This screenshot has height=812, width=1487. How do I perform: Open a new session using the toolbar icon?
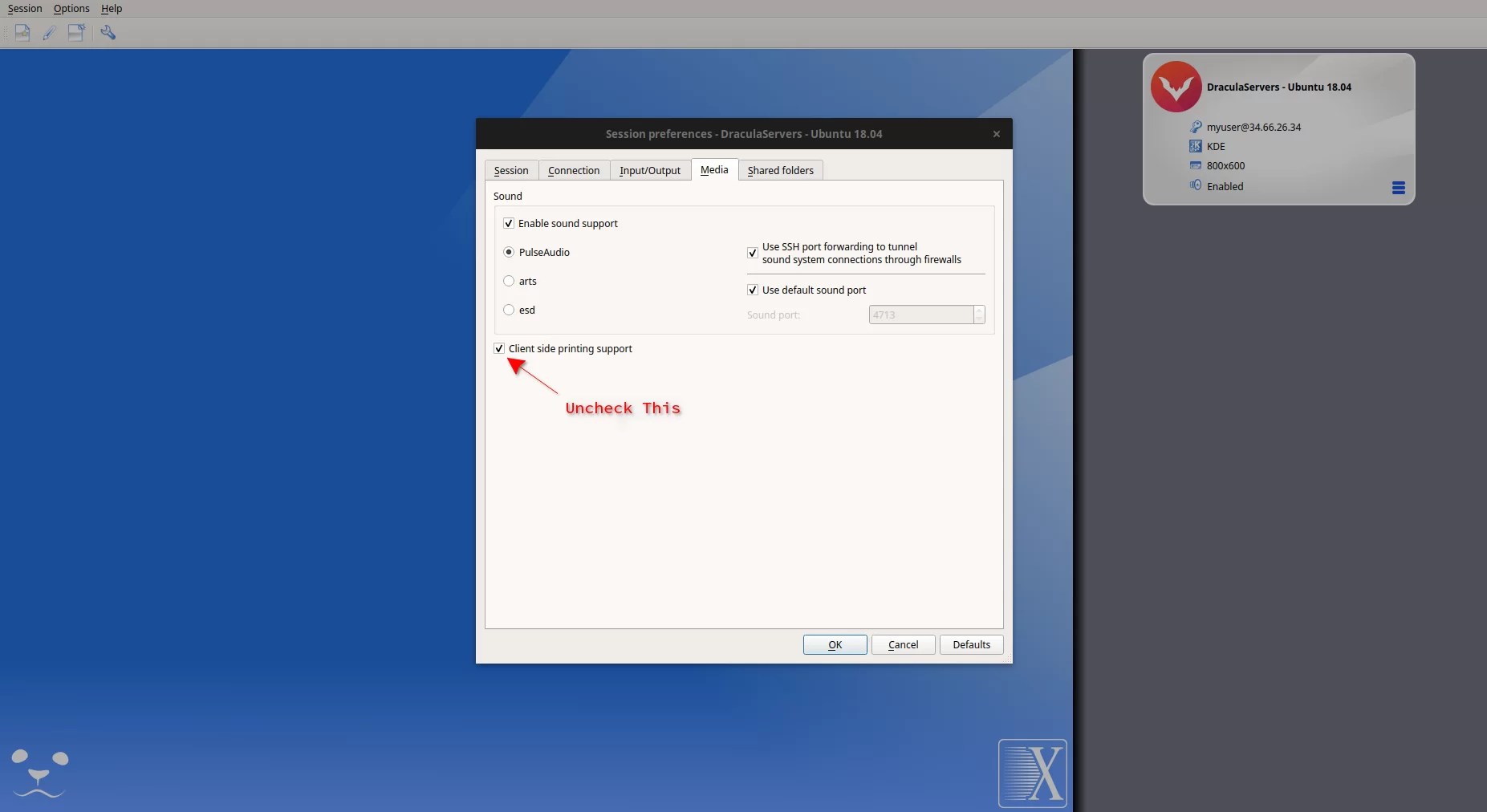(22, 32)
